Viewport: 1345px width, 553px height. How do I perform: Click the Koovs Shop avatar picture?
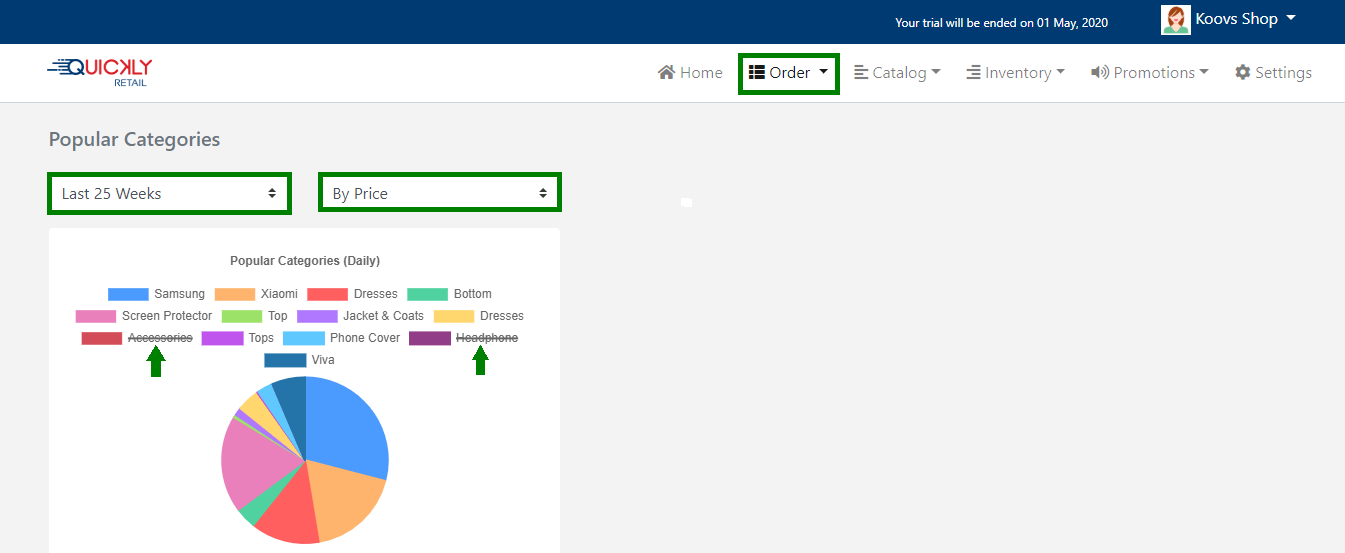(1175, 20)
